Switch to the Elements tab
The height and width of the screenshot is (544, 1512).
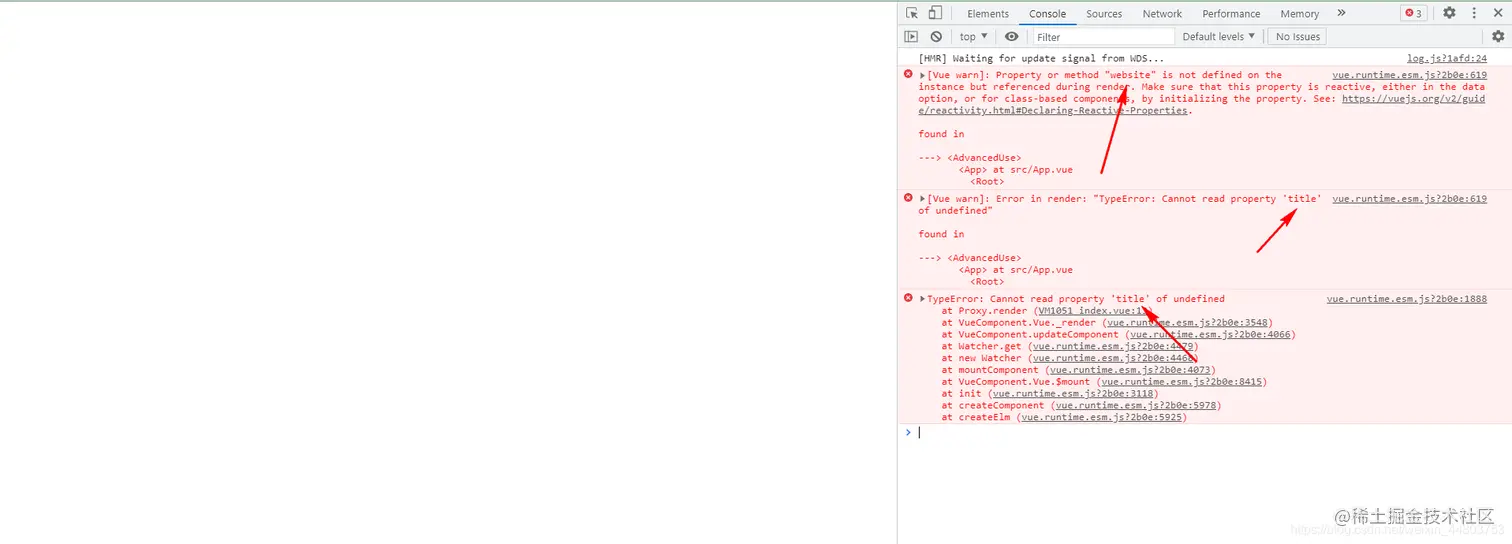[988, 14]
